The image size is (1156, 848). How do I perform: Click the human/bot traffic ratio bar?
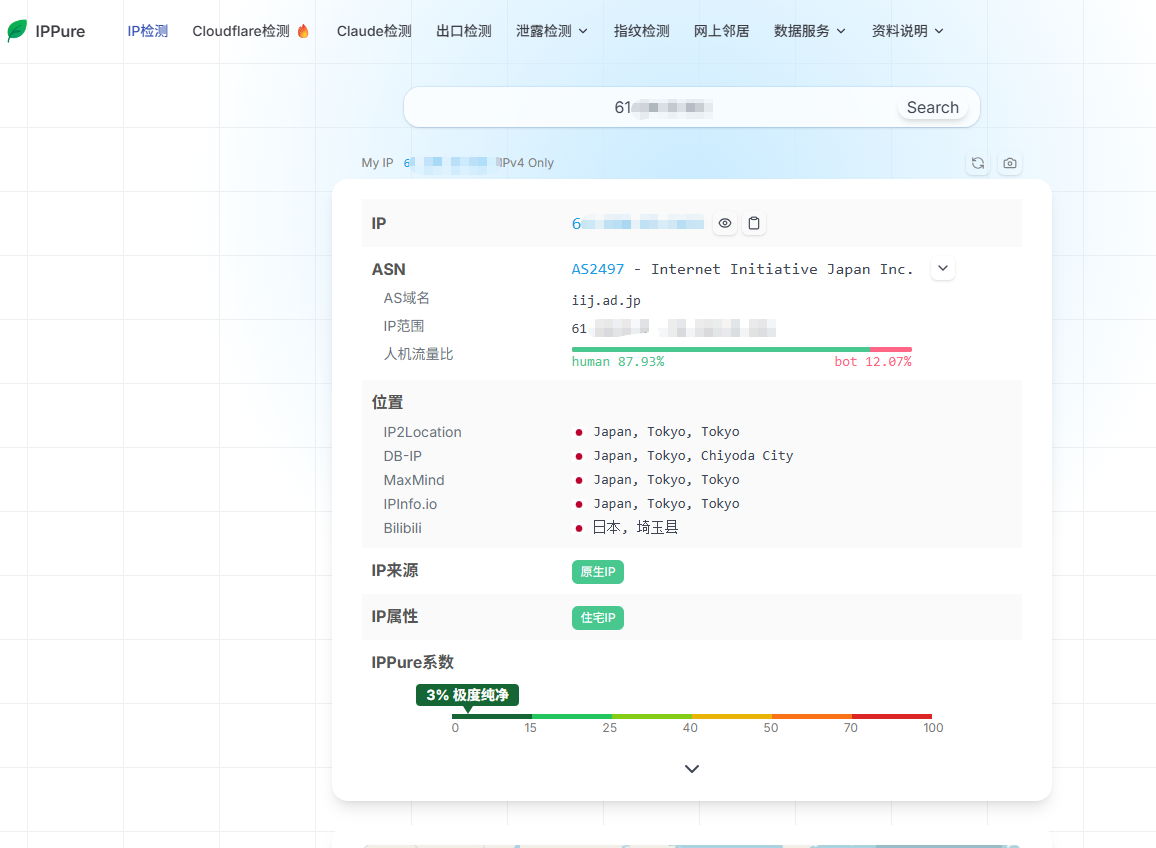(742, 350)
